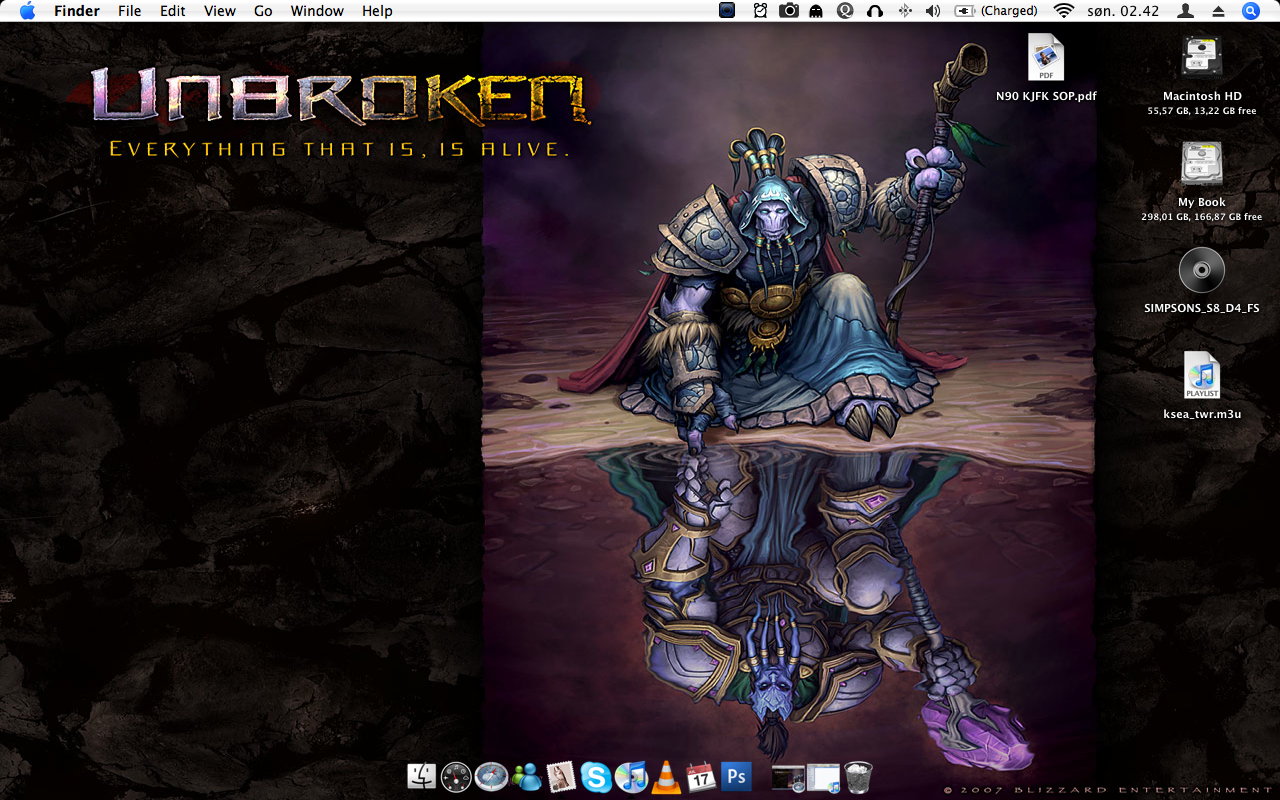Viewport: 1280px width, 800px height.
Task: Select the SIMPSONS_S8_D4_FS disc label
Action: [x=1202, y=308]
